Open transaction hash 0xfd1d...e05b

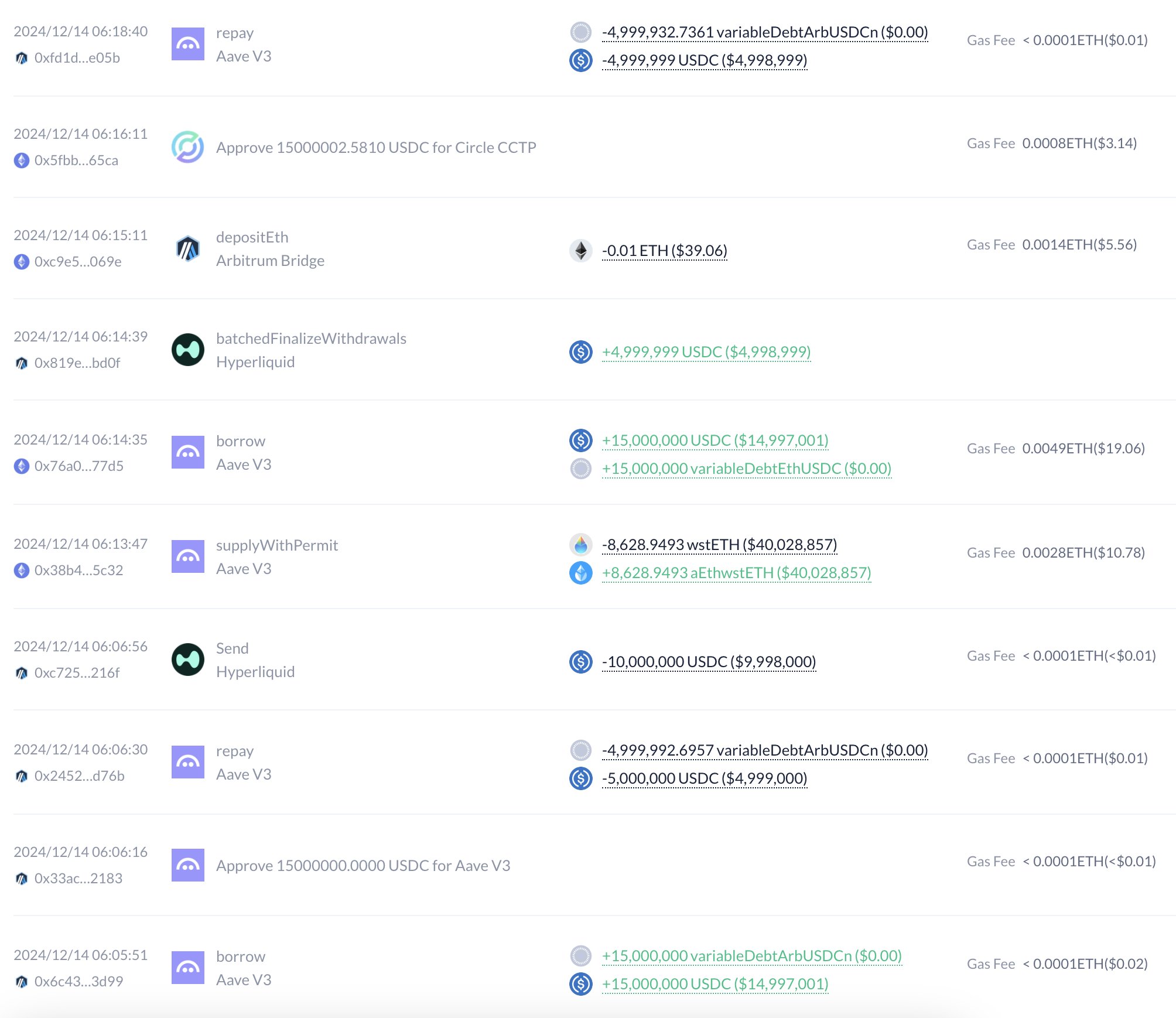click(x=77, y=58)
